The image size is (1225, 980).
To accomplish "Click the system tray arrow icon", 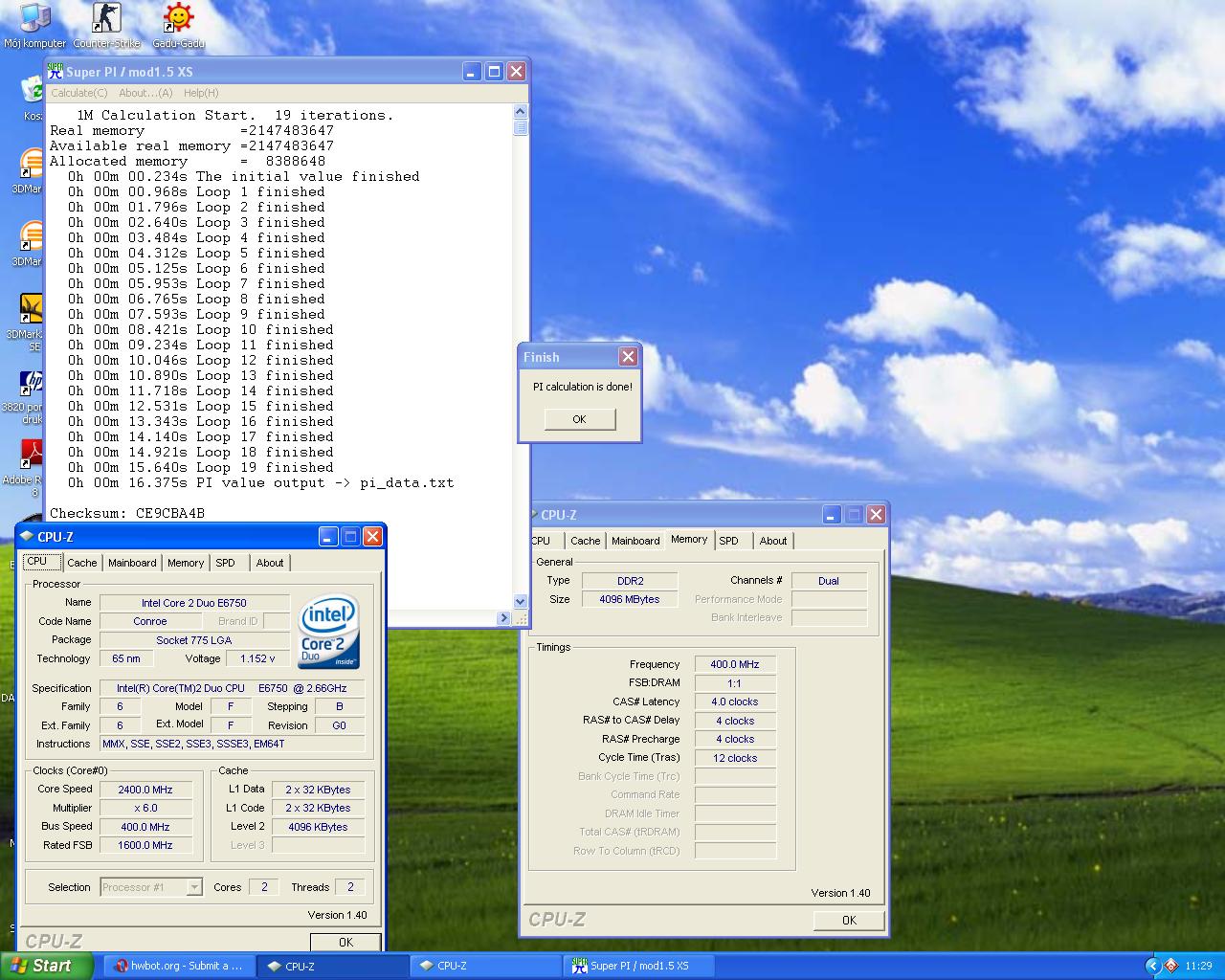I will tap(1153, 966).
